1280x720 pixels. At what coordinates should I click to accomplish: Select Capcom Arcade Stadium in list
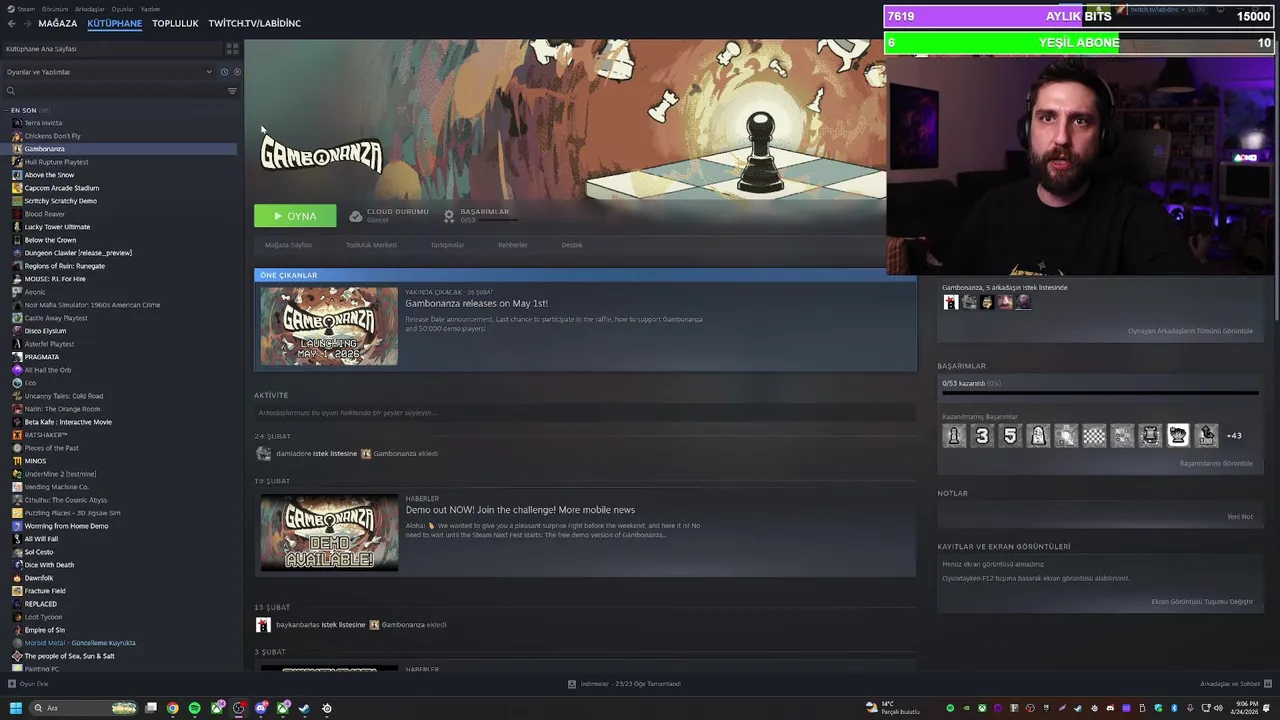point(61,188)
